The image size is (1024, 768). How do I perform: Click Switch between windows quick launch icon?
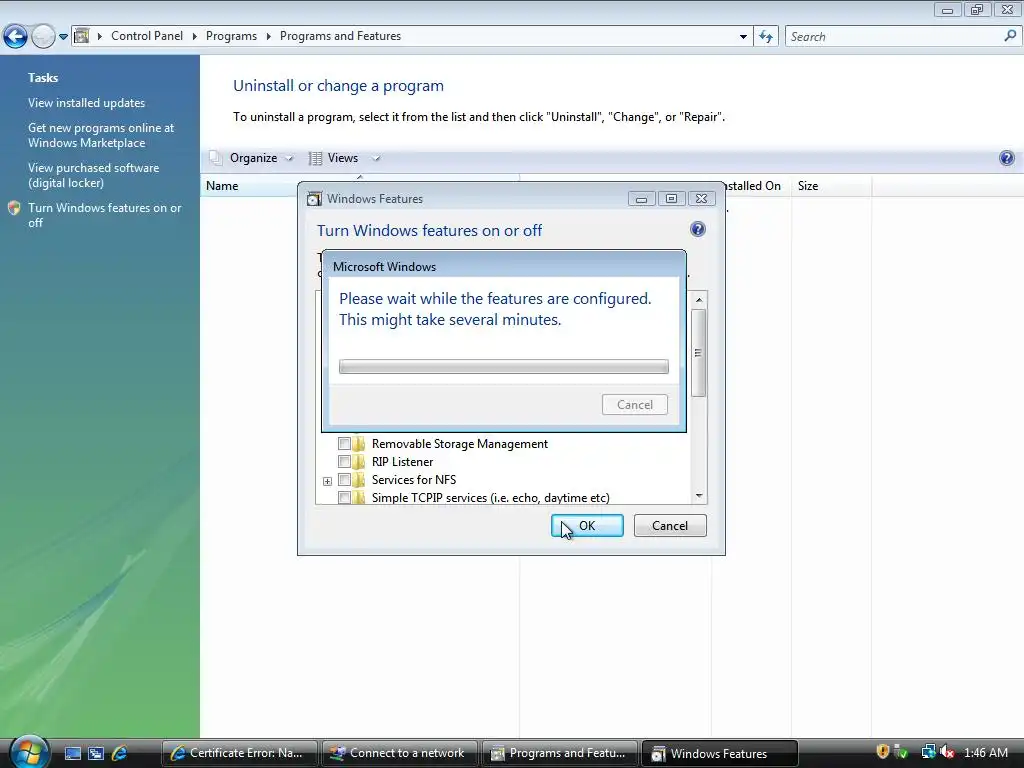[96, 754]
